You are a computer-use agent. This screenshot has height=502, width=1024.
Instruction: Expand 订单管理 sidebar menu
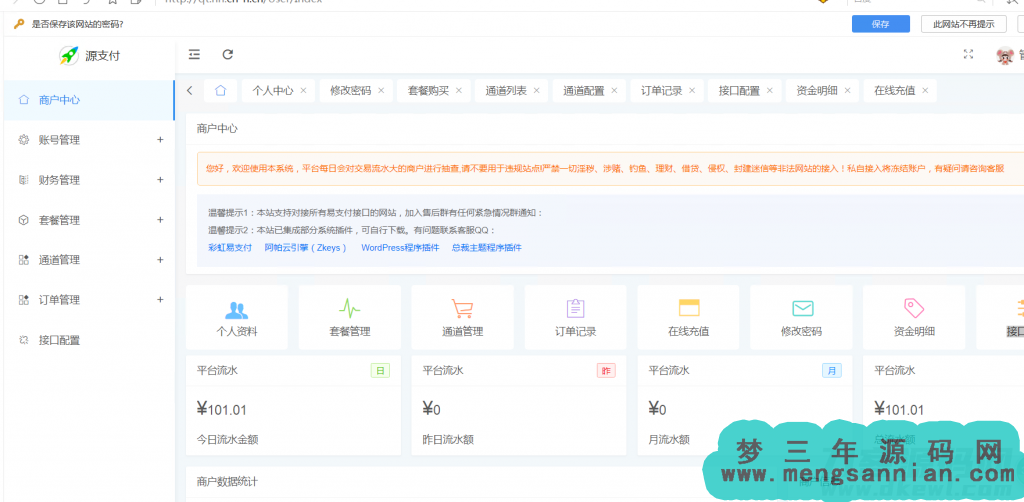(89, 300)
